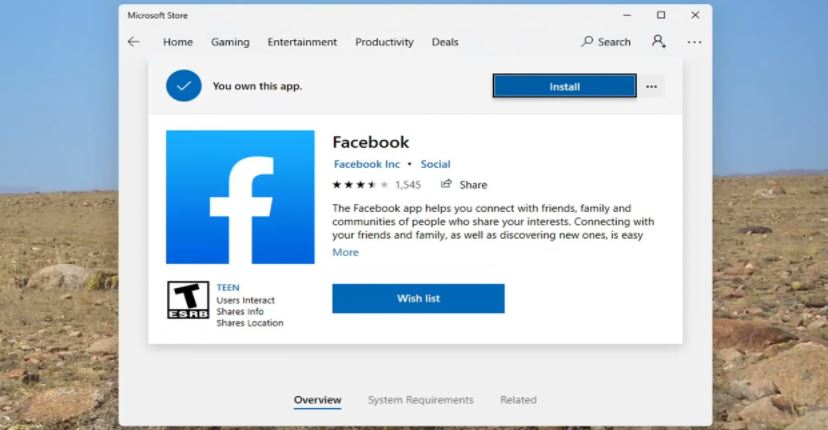This screenshot has height=430, width=828.
Task: Click the 'Shares Info' rating descriptor
Action: point(240,312)
